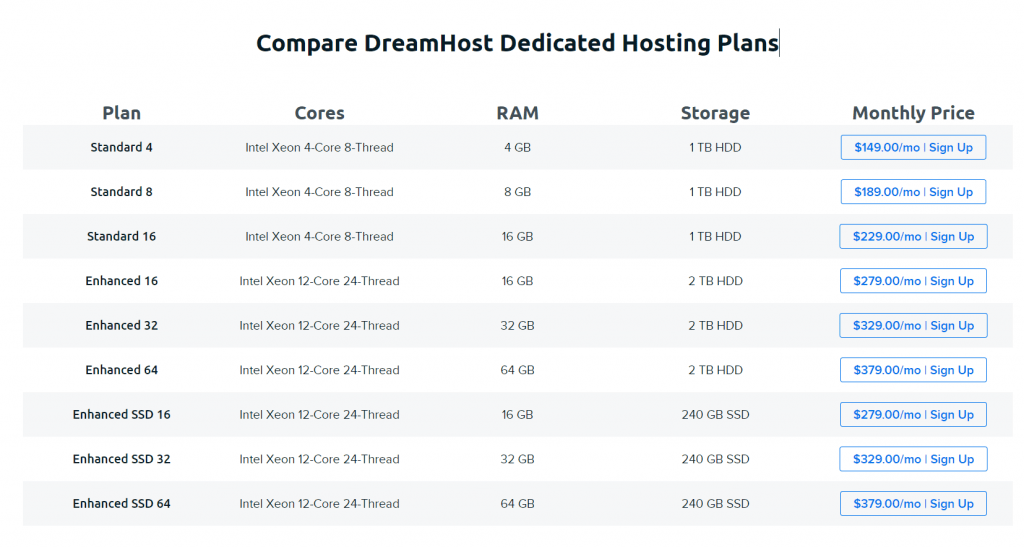Screen dimensions: 1024x548
Task: Click the Standard 16 row's 16 GB cell
Action: click(517, 236)
